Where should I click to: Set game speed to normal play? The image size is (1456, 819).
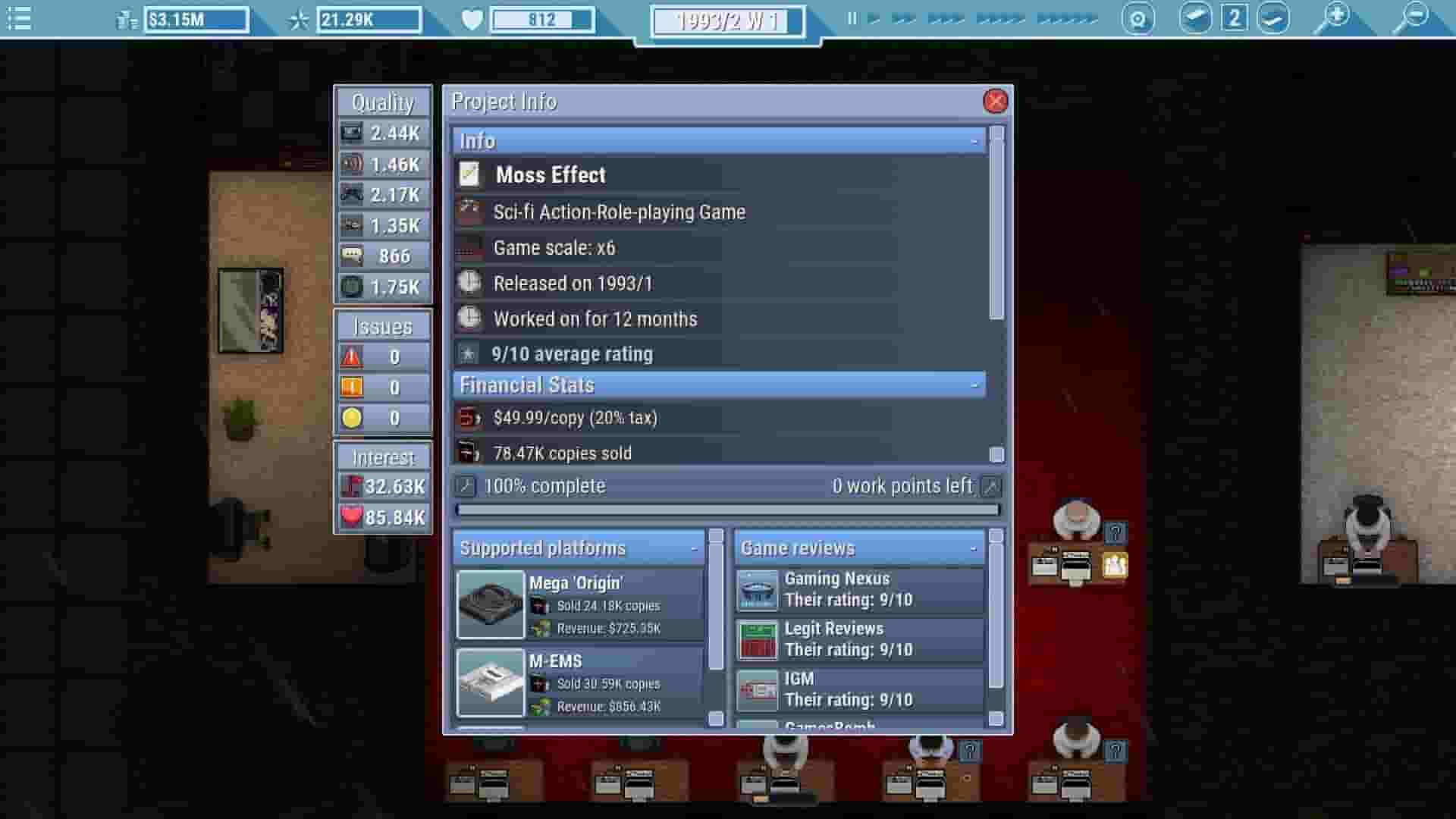(x=874, y=18)
